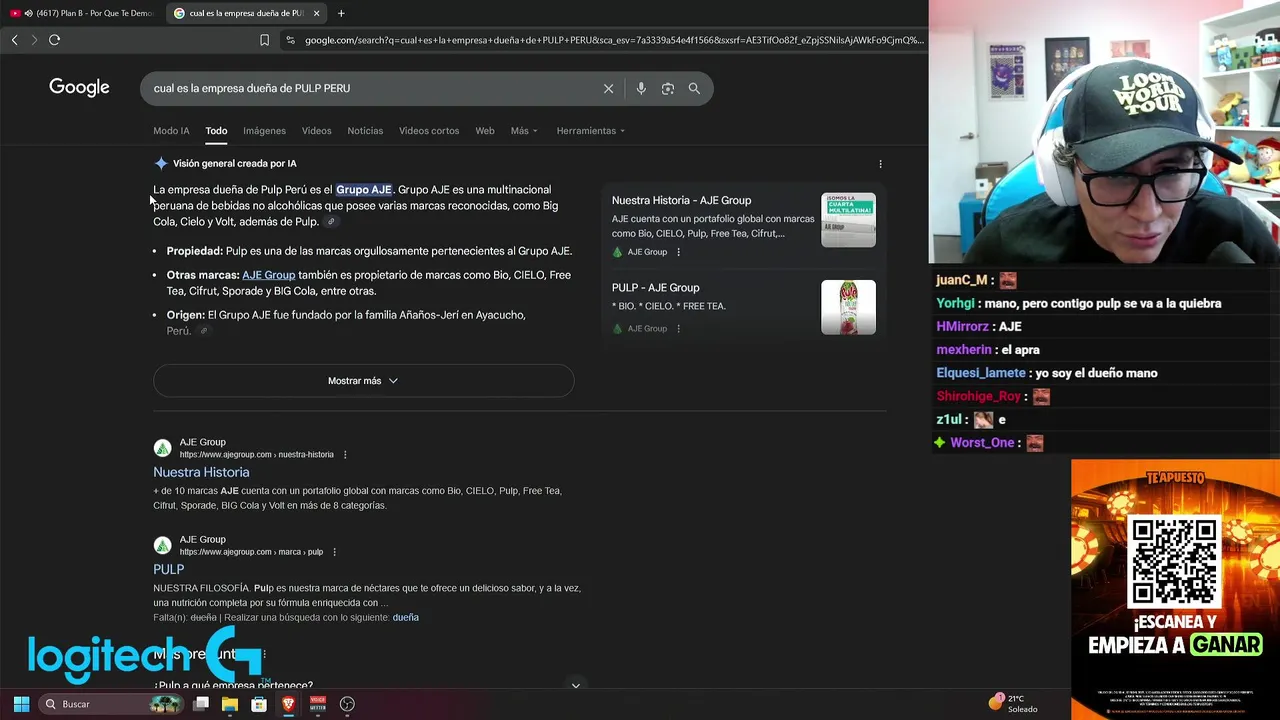Select the Todo results tab
The height and width of the screenshot is (720, 1280).
[216, 131]
